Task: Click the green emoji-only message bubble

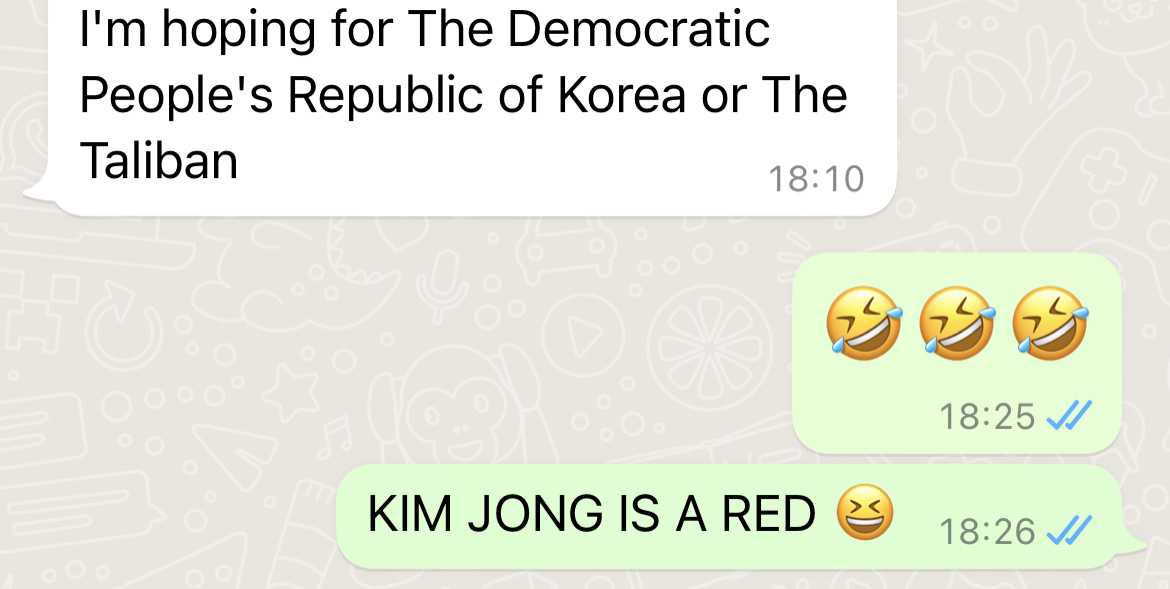Action: (957, 352)
